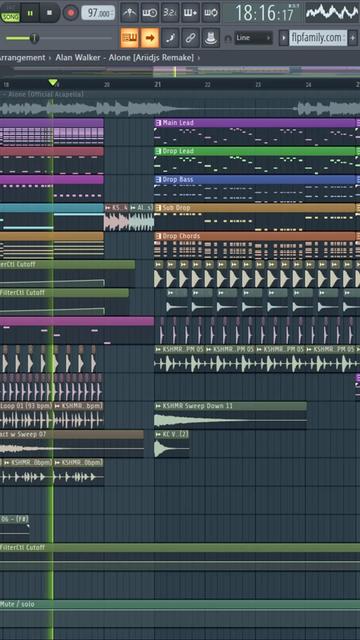The image size is (360, 640).
Task: Open KC V. [2] clip menu icon
Action: pos(158,434)
